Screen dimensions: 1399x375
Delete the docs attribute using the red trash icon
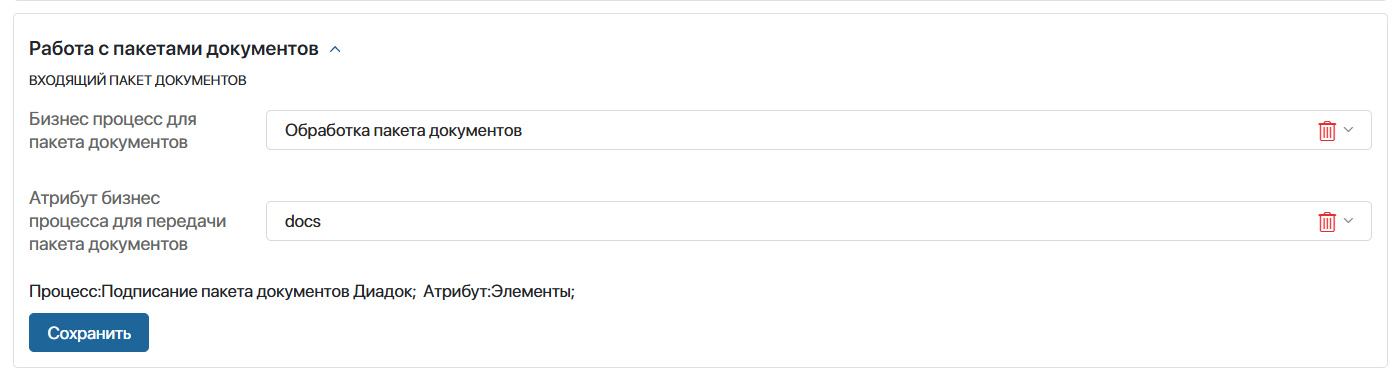[x=1327, y=222]
